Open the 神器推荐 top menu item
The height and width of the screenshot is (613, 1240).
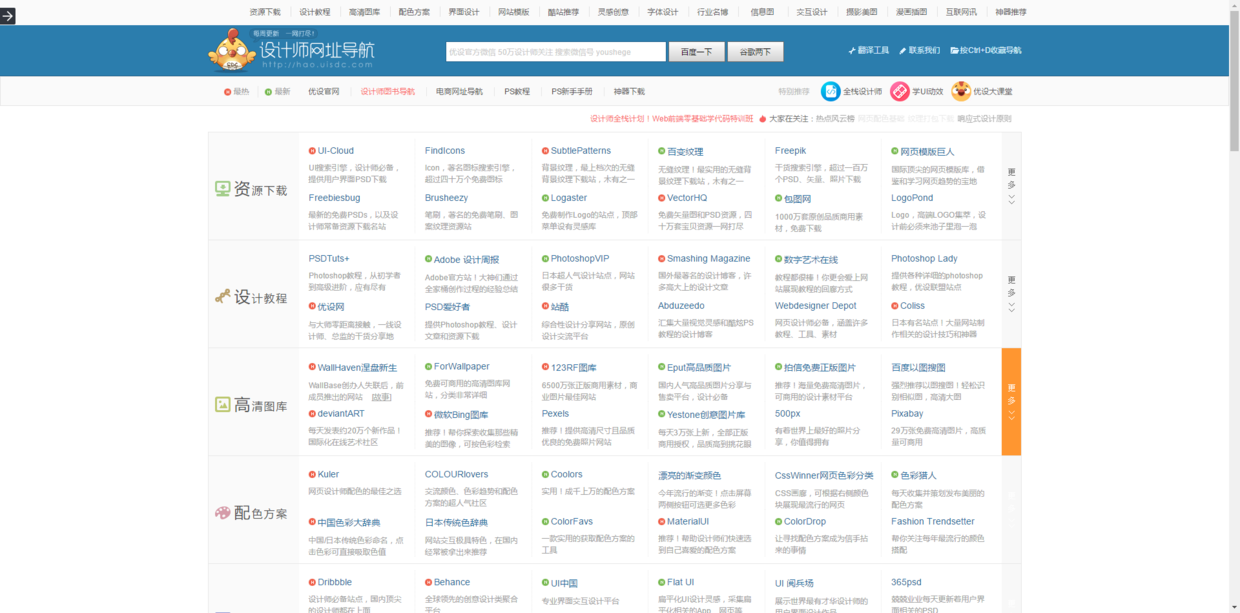click(1011, 12)
